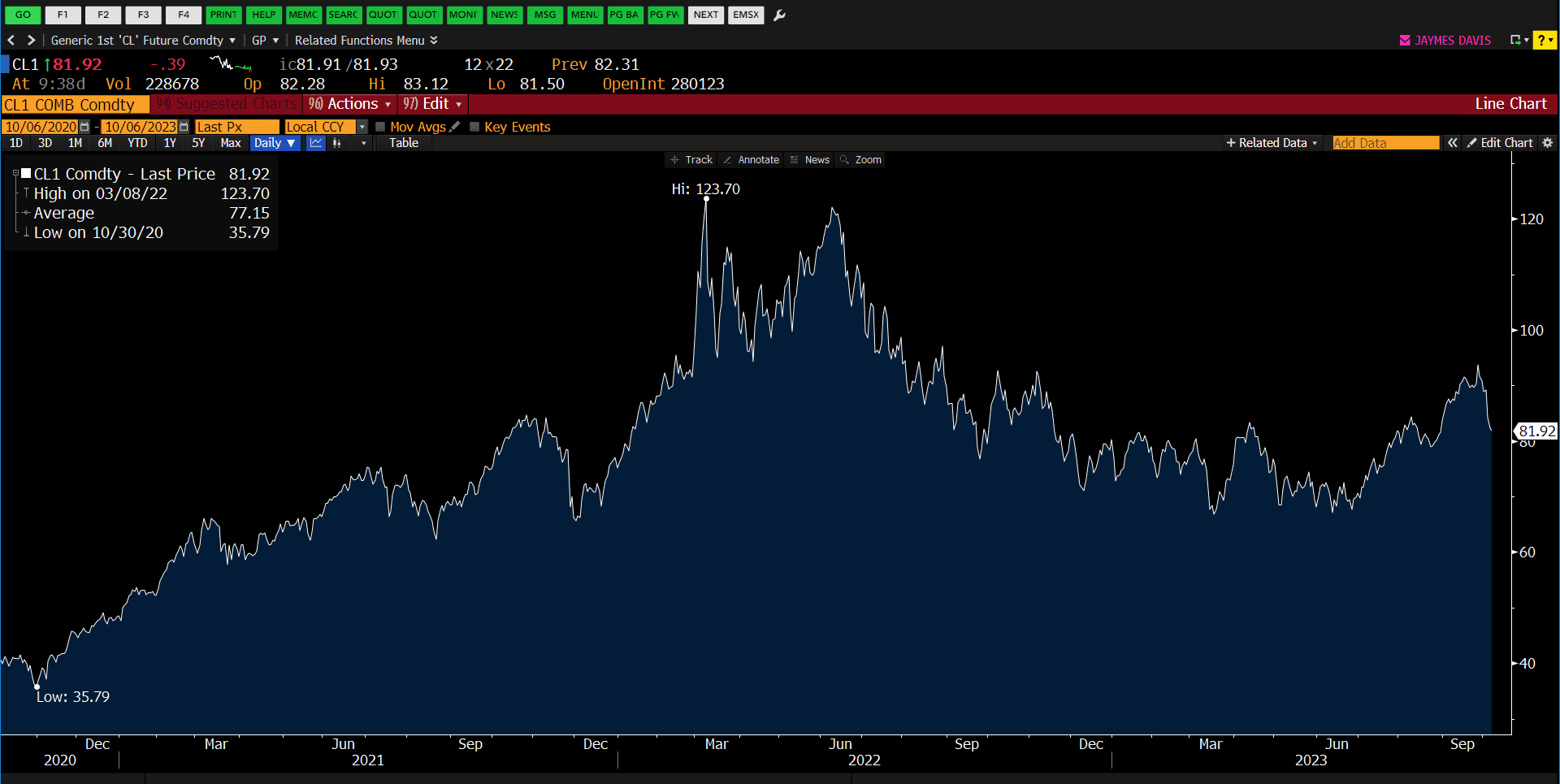Enable the Mov Avgs checkbox

[380, 127]
